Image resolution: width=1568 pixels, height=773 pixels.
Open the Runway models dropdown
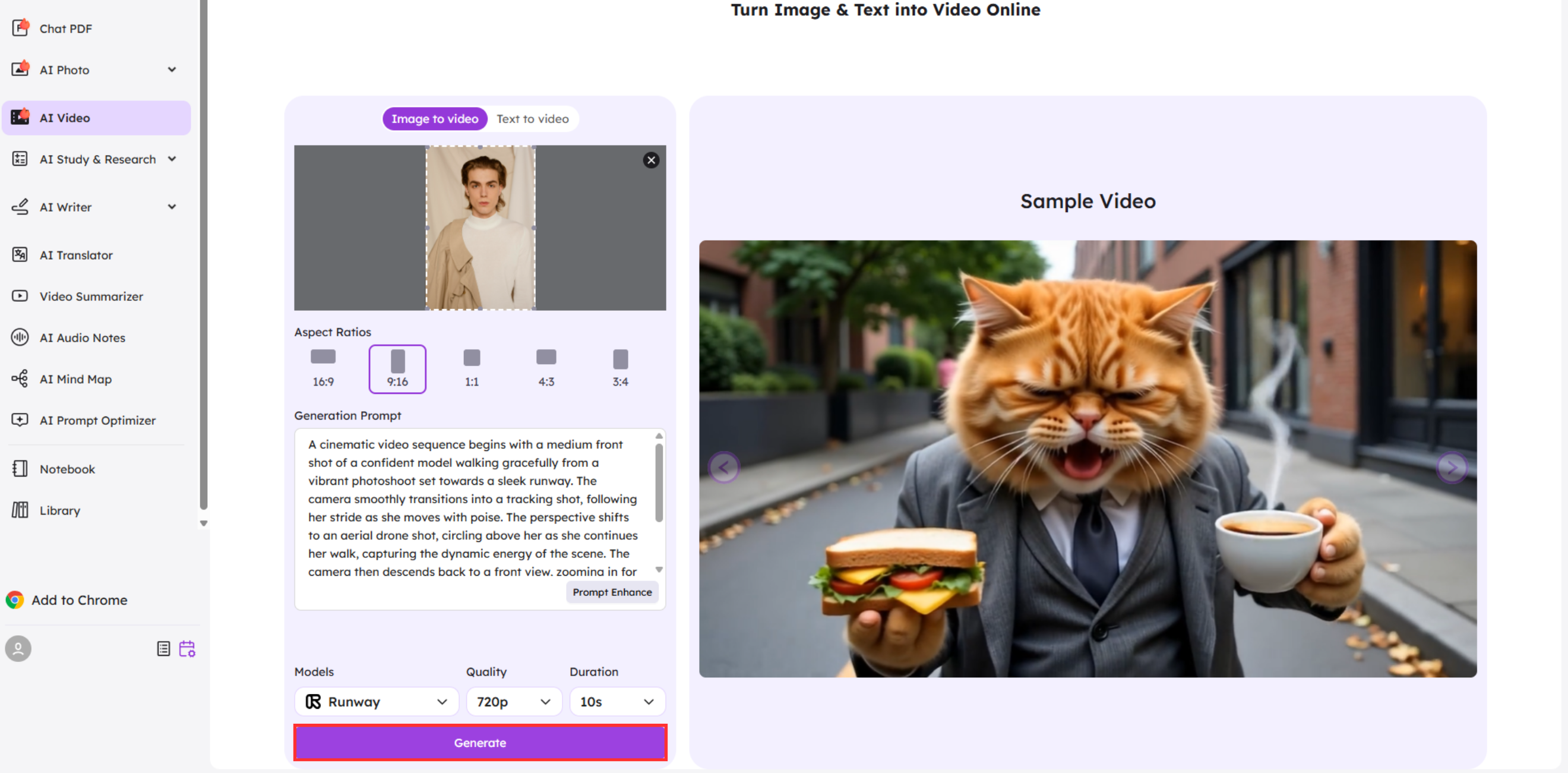click(376, 701)
